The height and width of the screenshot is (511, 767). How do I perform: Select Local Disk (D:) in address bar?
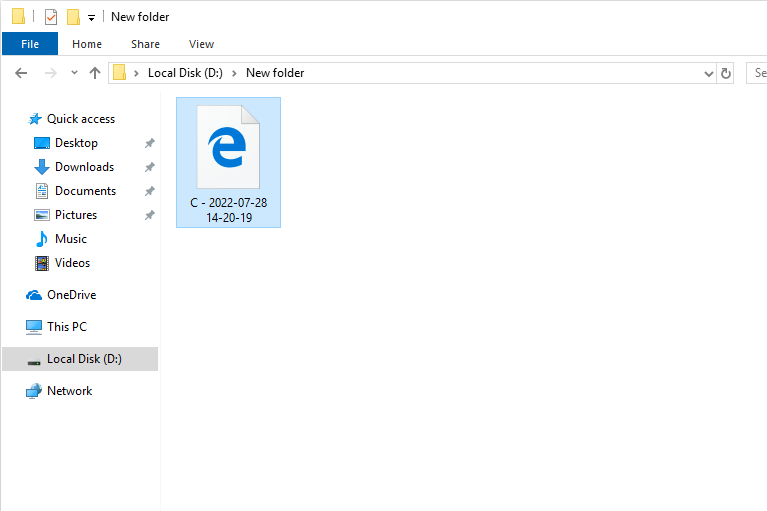tap(185, 73)
